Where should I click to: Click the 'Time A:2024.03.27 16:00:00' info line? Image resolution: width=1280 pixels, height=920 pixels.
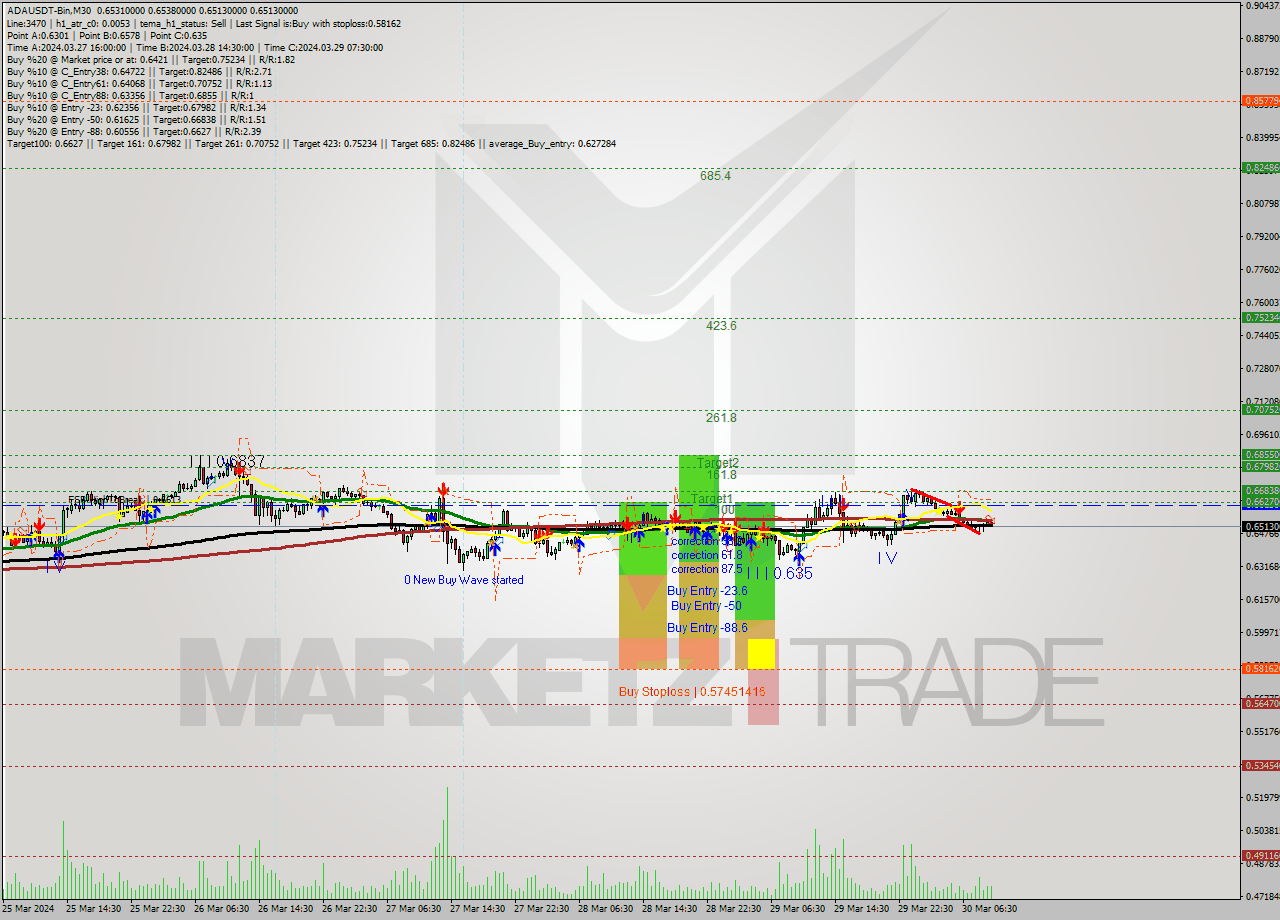[x=194, y=47]
